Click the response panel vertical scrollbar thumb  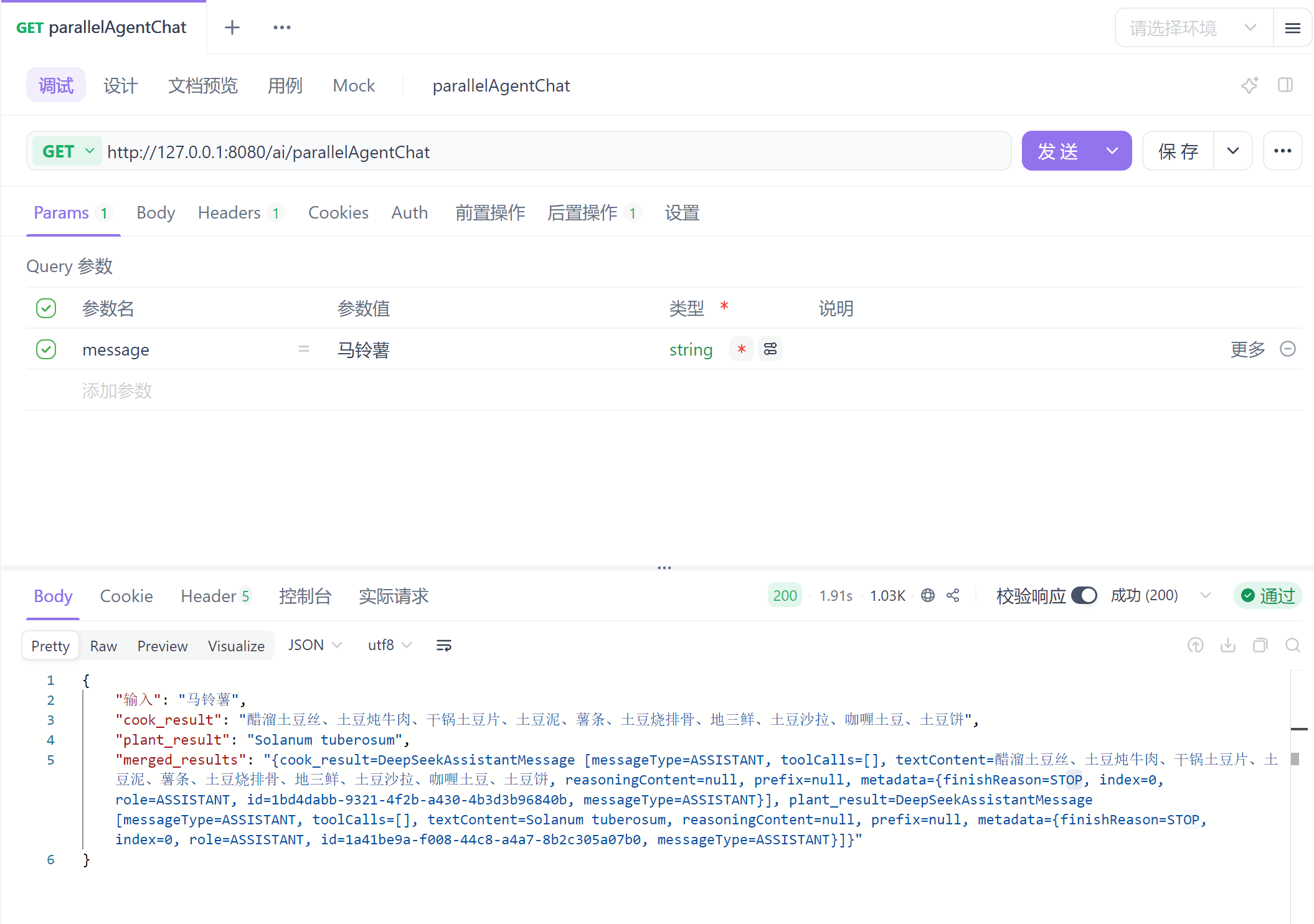1295,759
